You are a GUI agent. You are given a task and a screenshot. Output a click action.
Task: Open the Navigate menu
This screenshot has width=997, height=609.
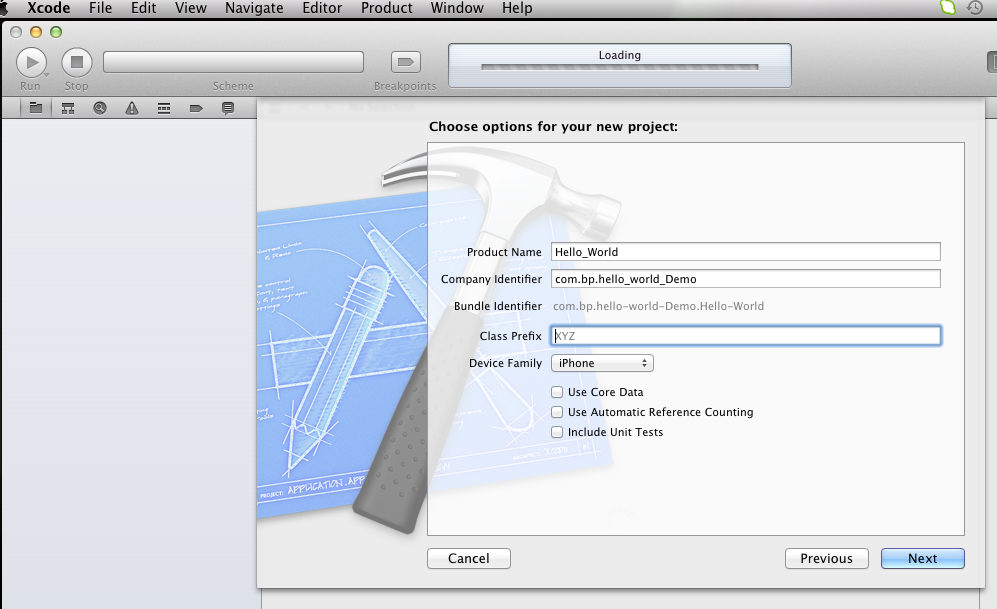(254, 8)
